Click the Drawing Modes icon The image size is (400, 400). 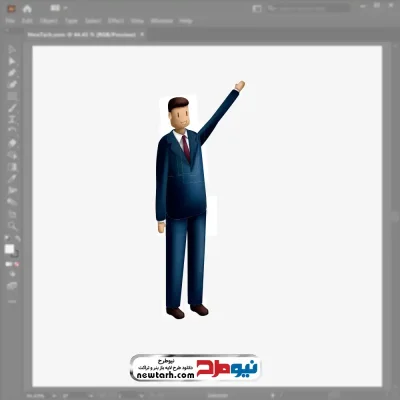coord(12,274)
